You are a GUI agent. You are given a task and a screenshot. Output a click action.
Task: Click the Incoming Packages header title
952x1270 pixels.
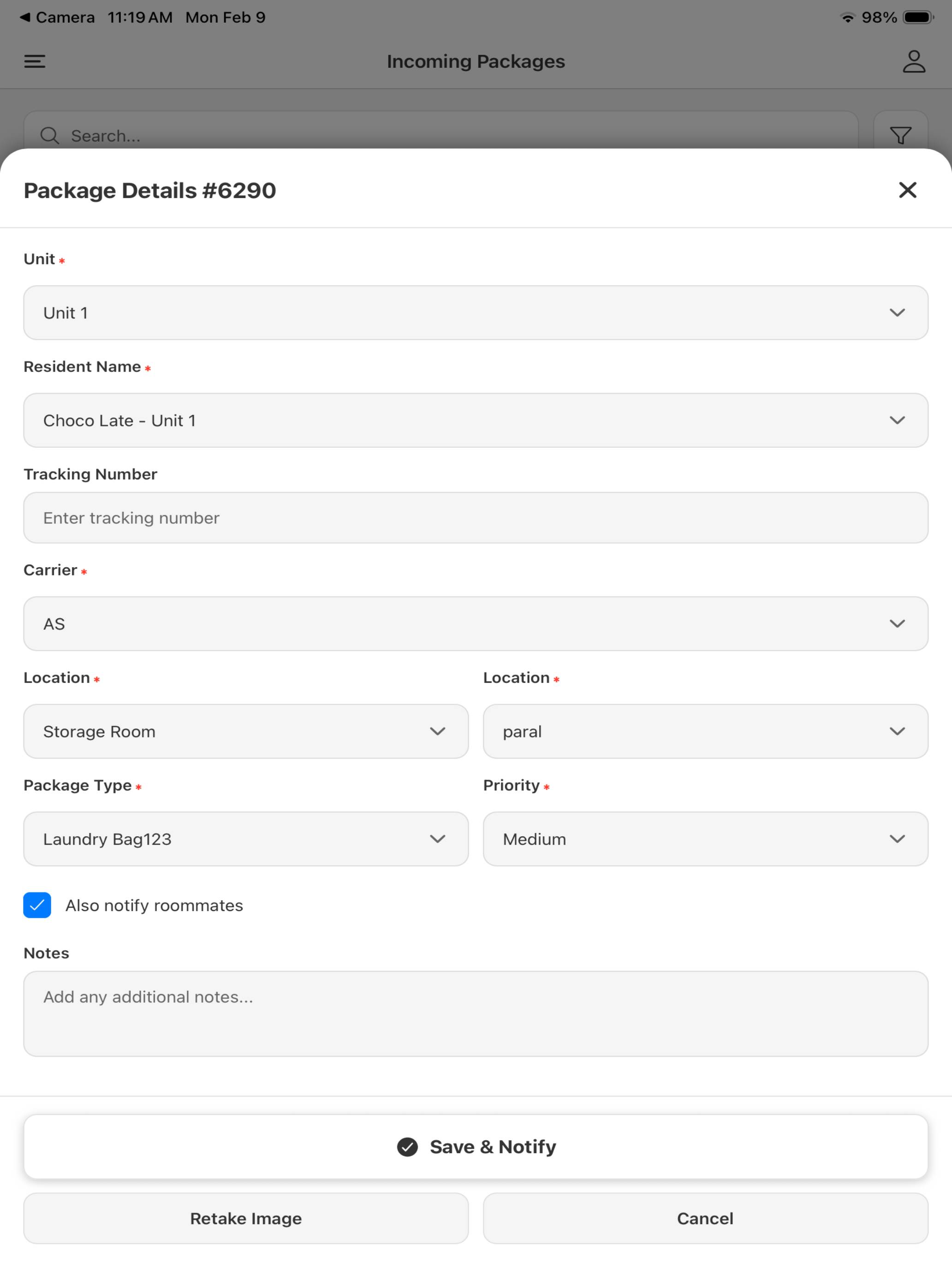point(476,61)
